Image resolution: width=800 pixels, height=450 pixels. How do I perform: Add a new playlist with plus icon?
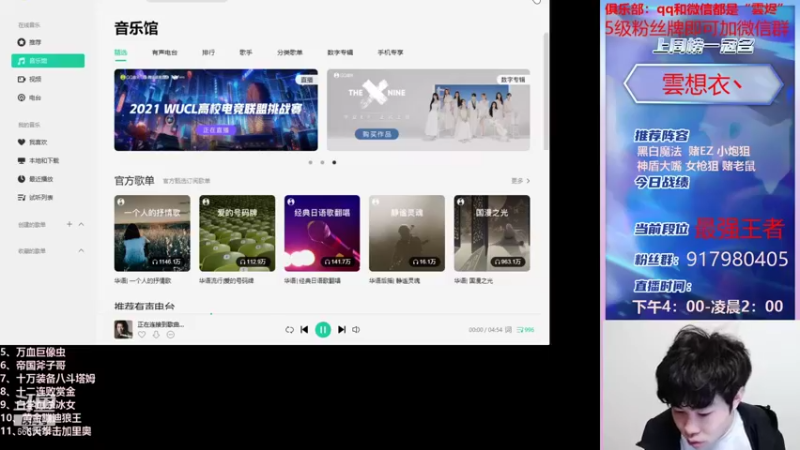click(x=69, y=224)
